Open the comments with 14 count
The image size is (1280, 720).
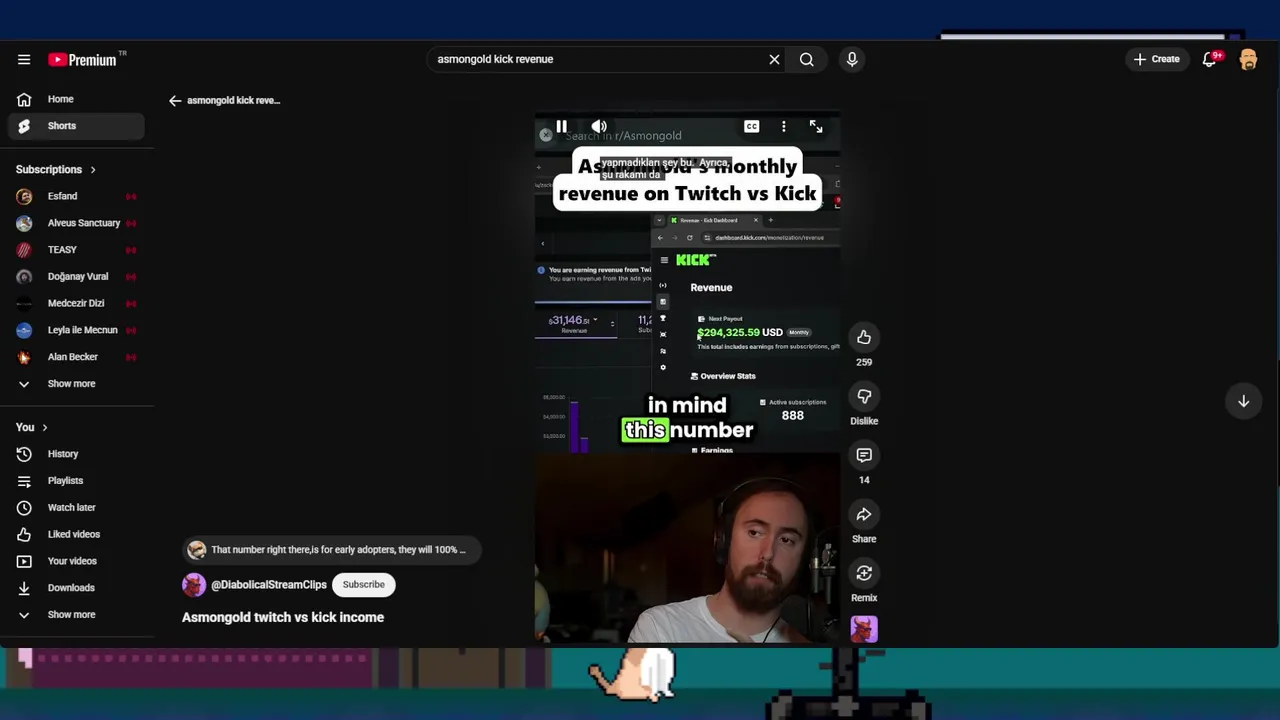pos(864,456)
